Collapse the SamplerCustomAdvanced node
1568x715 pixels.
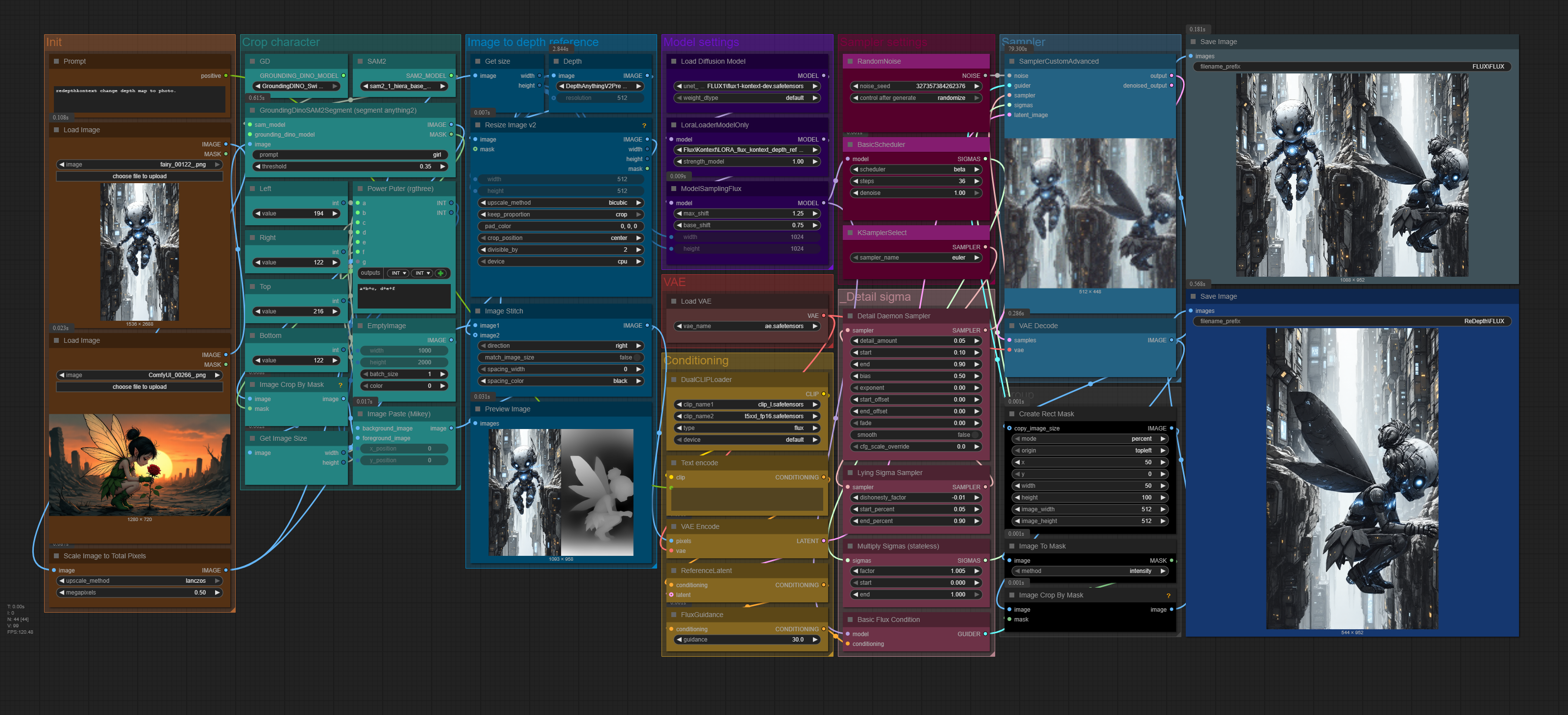pyautogui.click(x=1012, y=61)
